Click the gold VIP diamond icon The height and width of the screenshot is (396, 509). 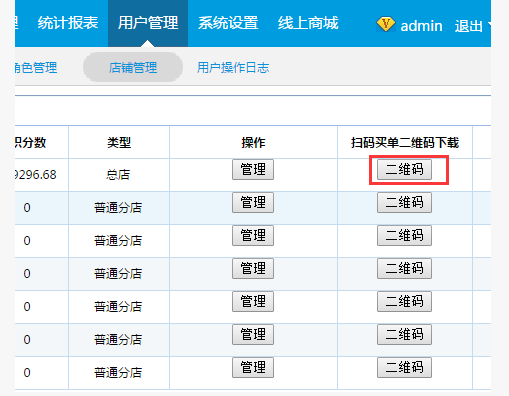(x=386, y=24)
